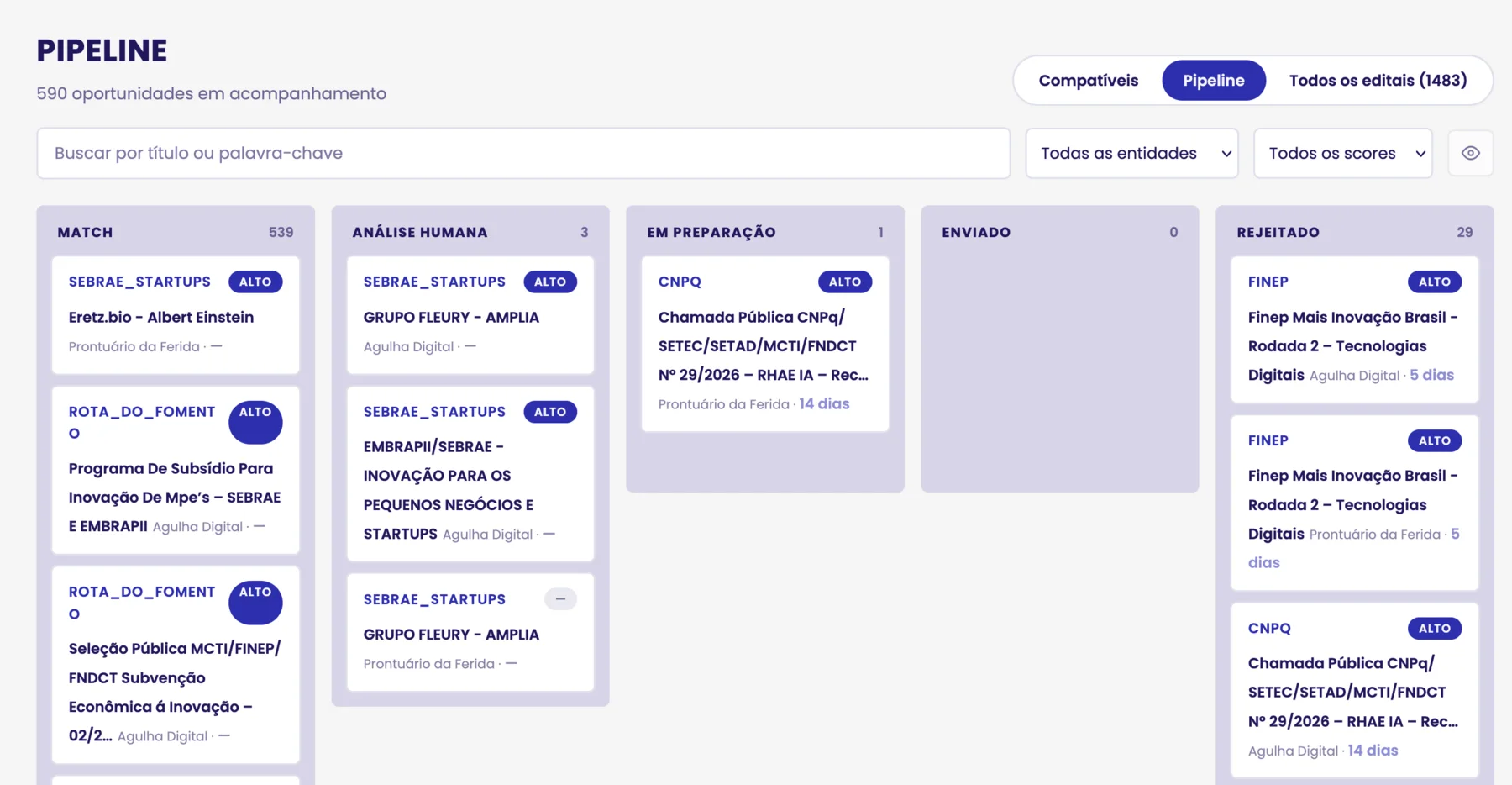Focus the Buscar por título search field

pyautogui.click(x=523, y=153)
